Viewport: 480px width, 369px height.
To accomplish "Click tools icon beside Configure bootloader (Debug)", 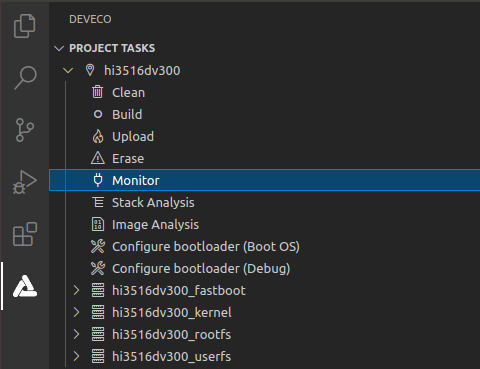I will click(x=98, y=268).
